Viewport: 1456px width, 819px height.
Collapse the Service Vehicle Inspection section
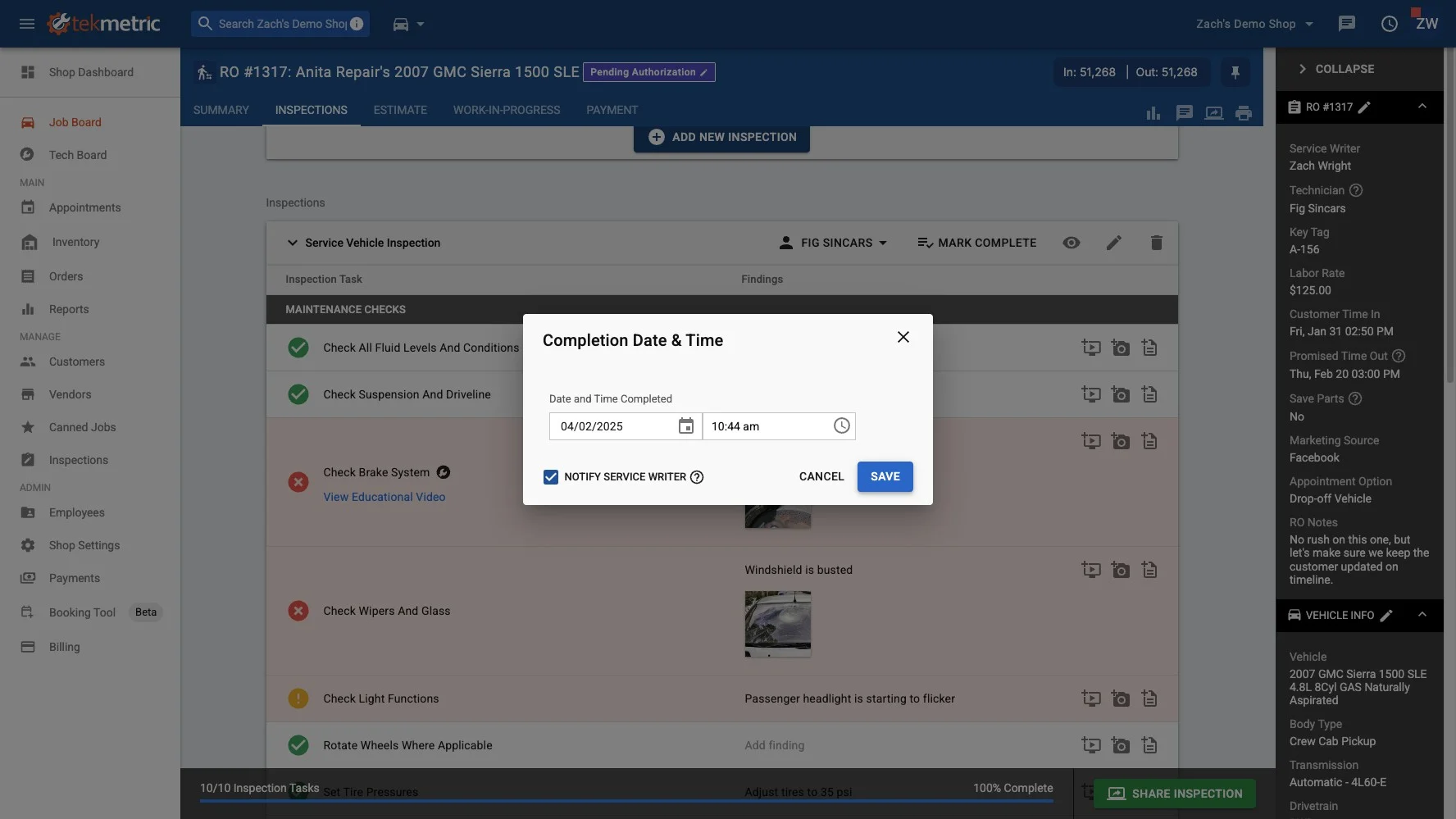click(293, 243)
